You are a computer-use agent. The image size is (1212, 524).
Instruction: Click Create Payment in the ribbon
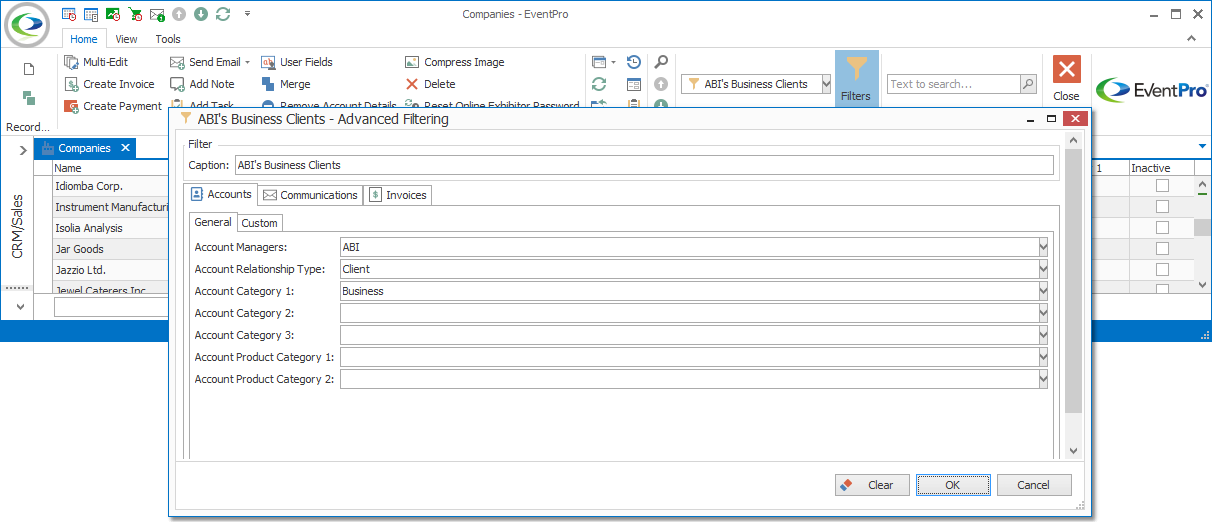point(112,106)
